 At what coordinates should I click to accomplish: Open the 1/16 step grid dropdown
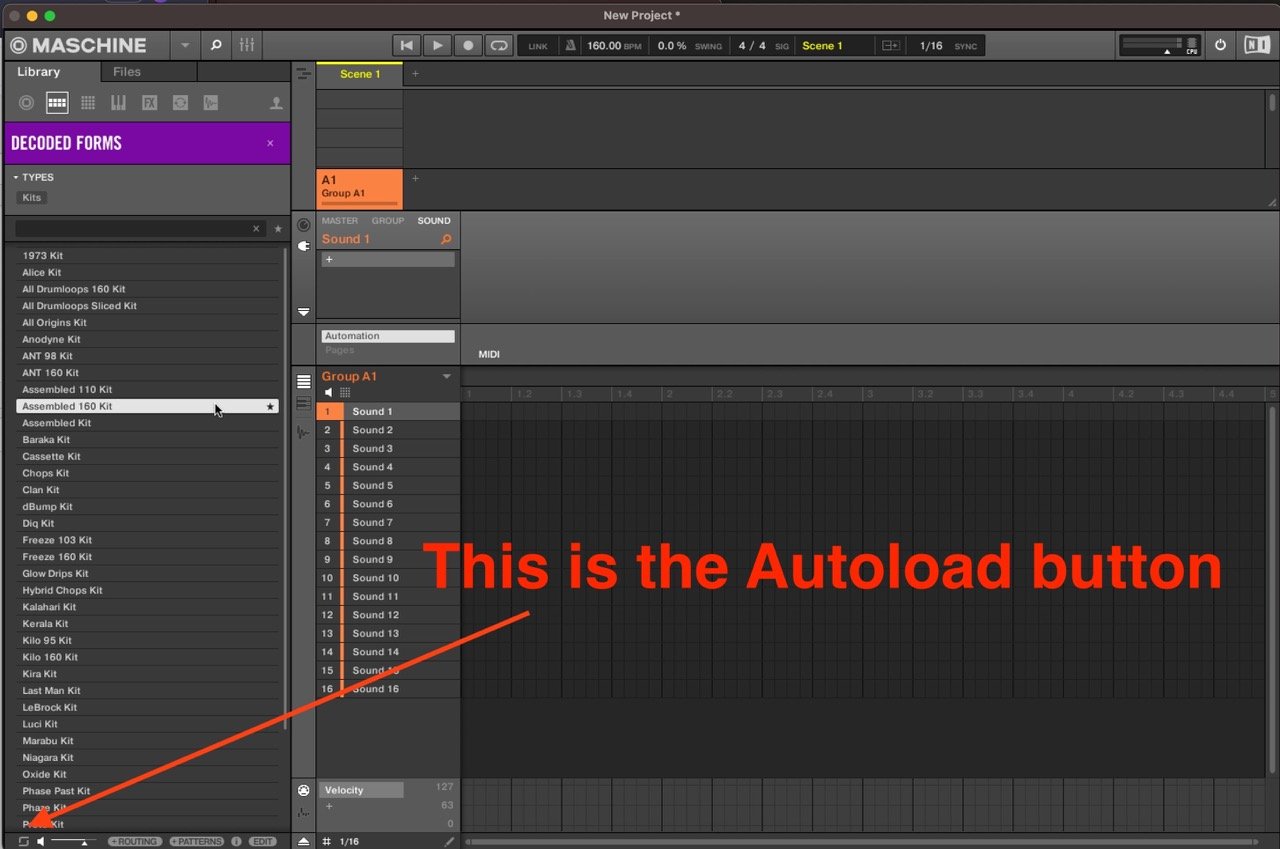point(350,842)
